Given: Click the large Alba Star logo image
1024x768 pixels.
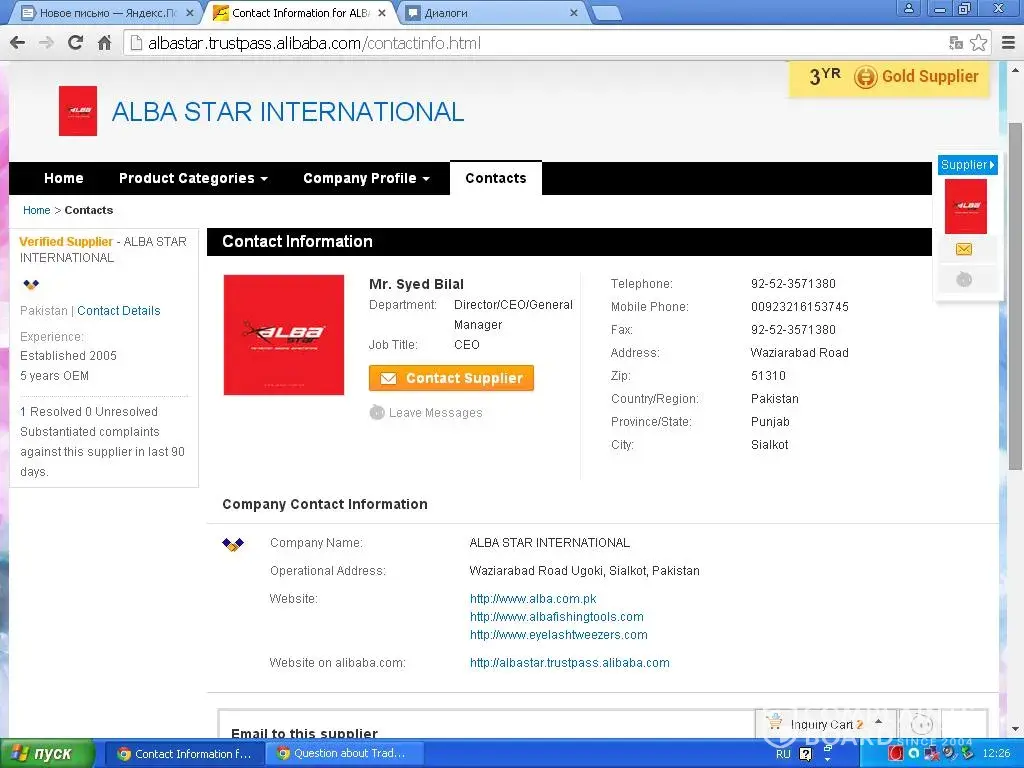Looking at the screenshot, I should click(284, 335).
